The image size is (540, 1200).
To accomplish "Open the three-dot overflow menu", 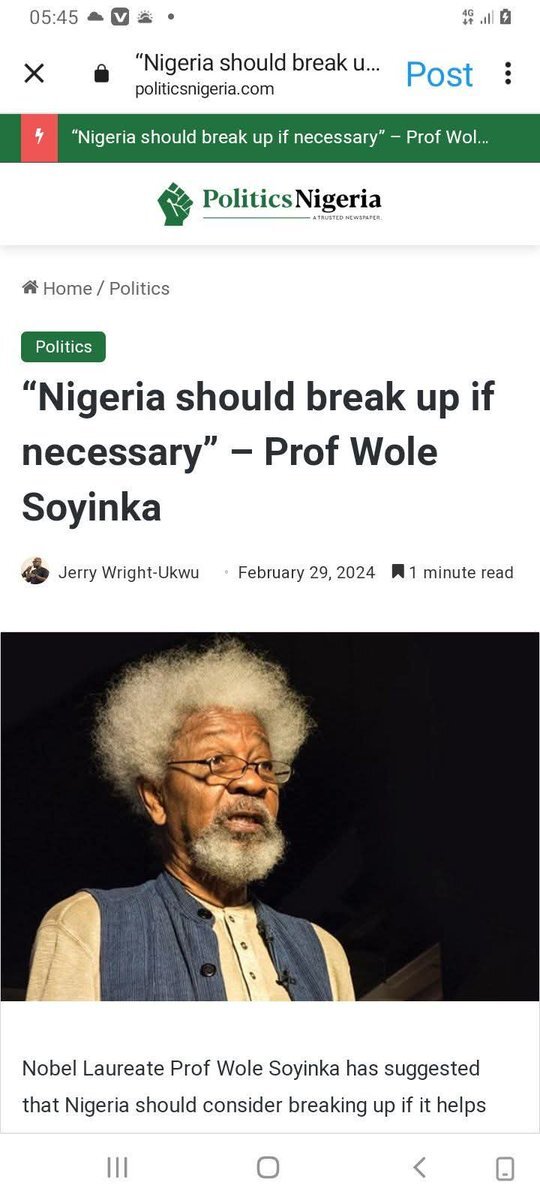I will click(508, 73).
